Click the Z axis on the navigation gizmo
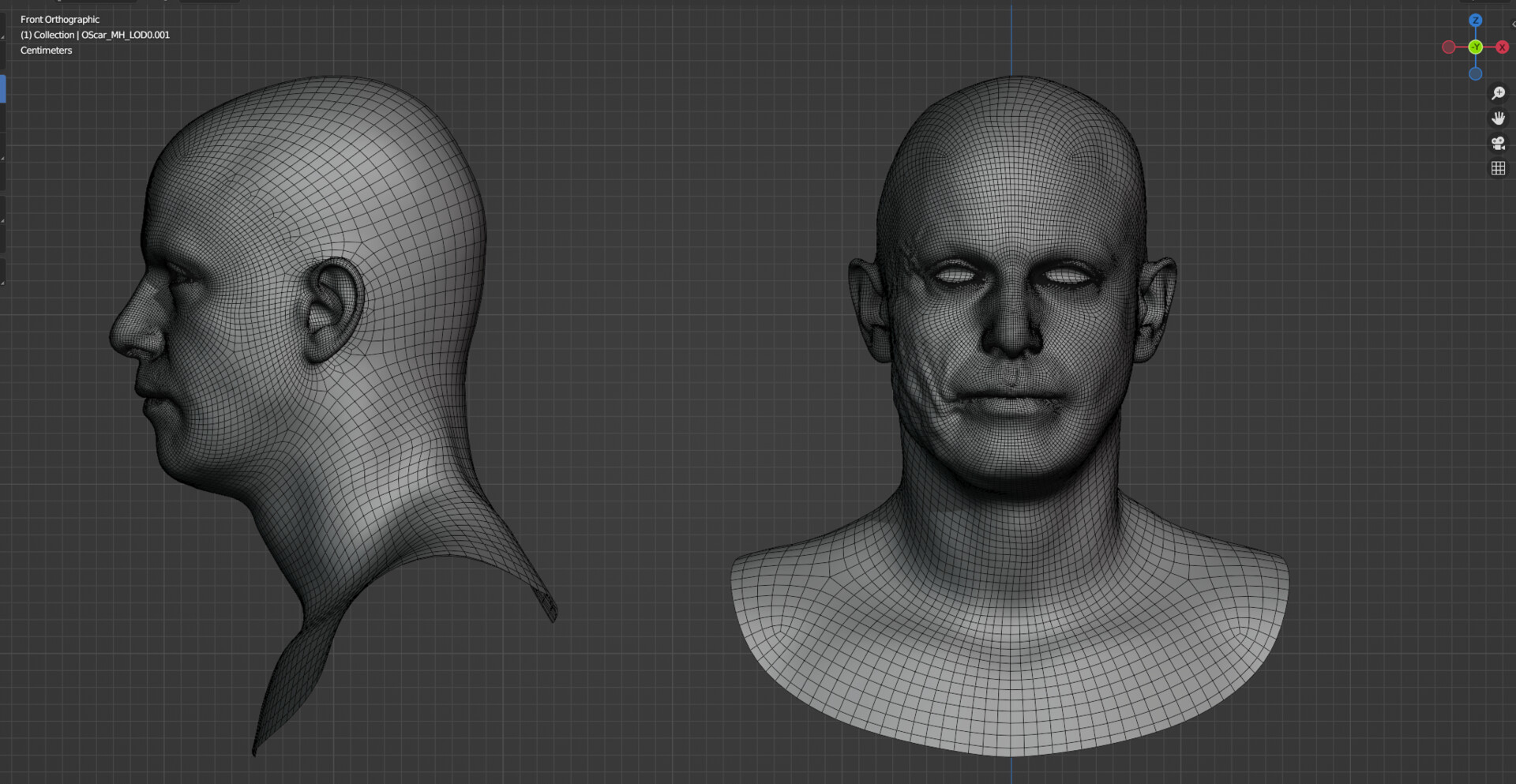Image resolution: width=1516 pixels, height=784 pixels. [x=1476, y=21]
